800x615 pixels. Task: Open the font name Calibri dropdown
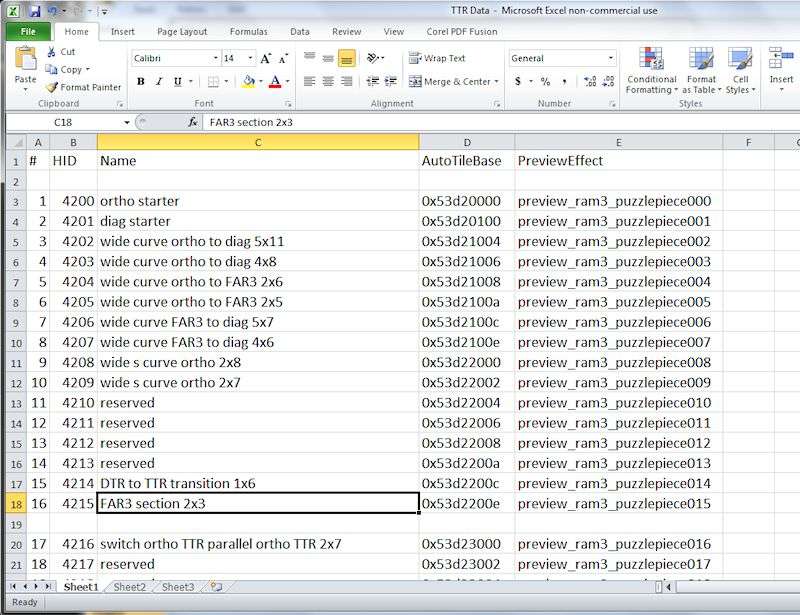(x=214, y=59)
